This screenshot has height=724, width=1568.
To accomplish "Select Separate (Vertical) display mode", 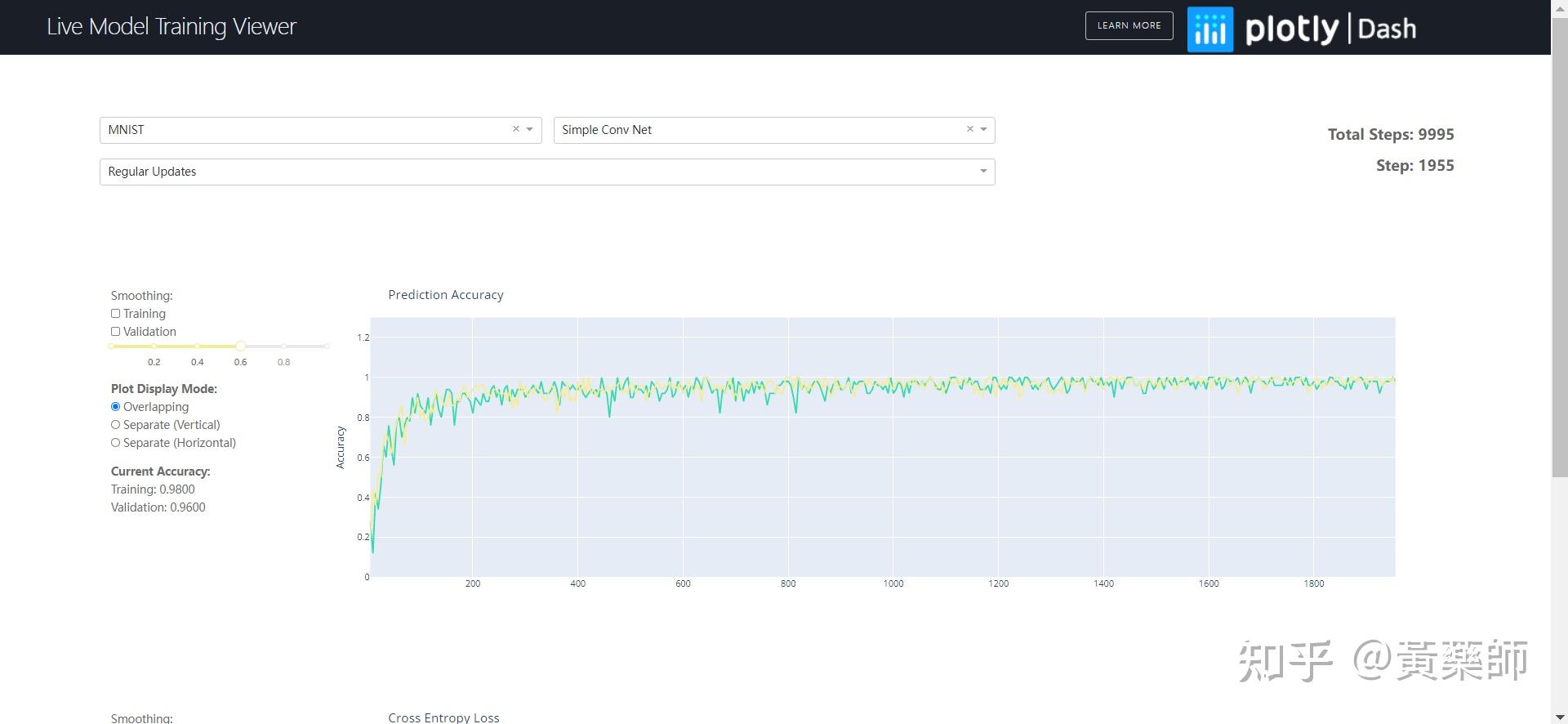I will (115, 425).
